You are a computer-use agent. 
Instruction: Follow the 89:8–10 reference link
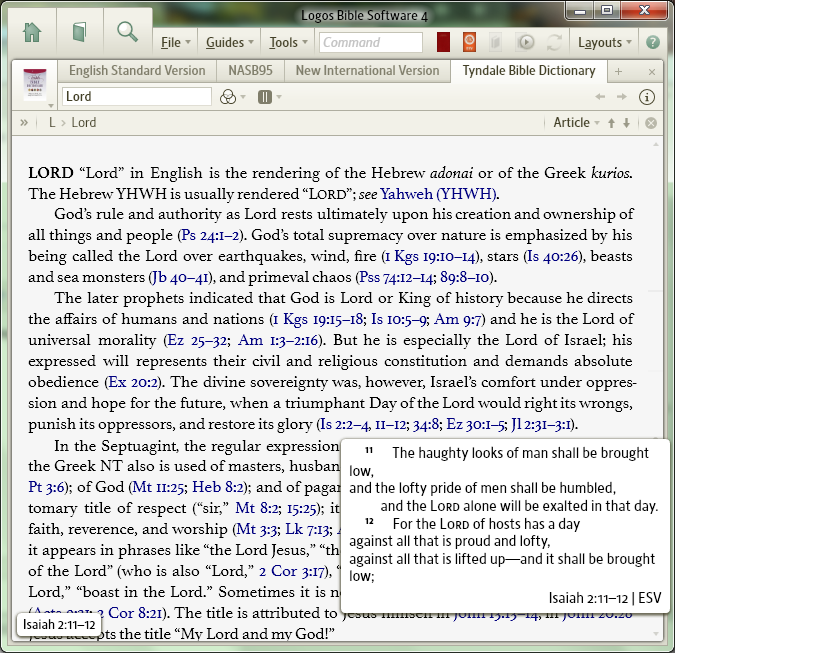pyautogui.click(x=464, y=277)
